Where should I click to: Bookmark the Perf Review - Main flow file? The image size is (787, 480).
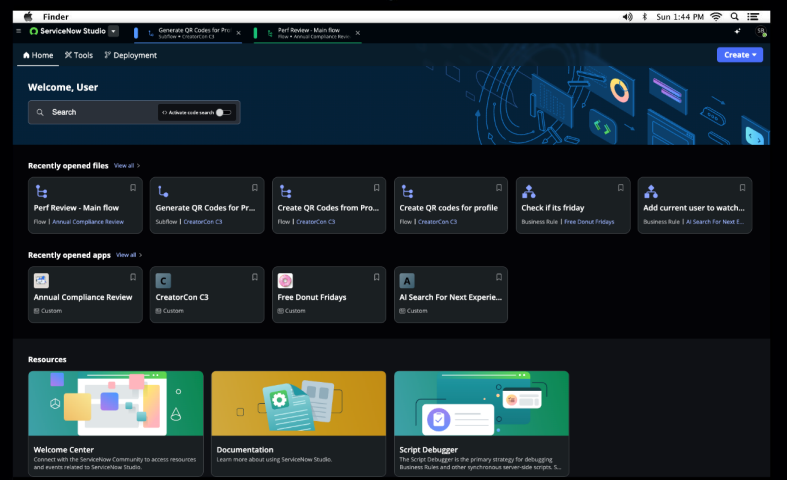132,187
